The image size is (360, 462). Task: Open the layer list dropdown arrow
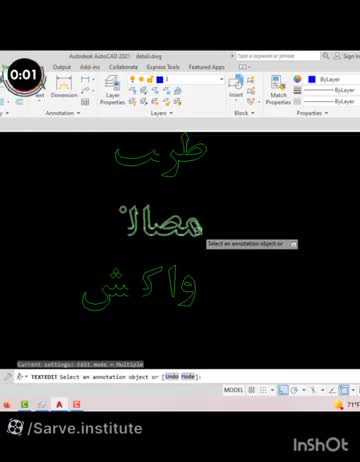pyautogui.click(x=221, y=79)
